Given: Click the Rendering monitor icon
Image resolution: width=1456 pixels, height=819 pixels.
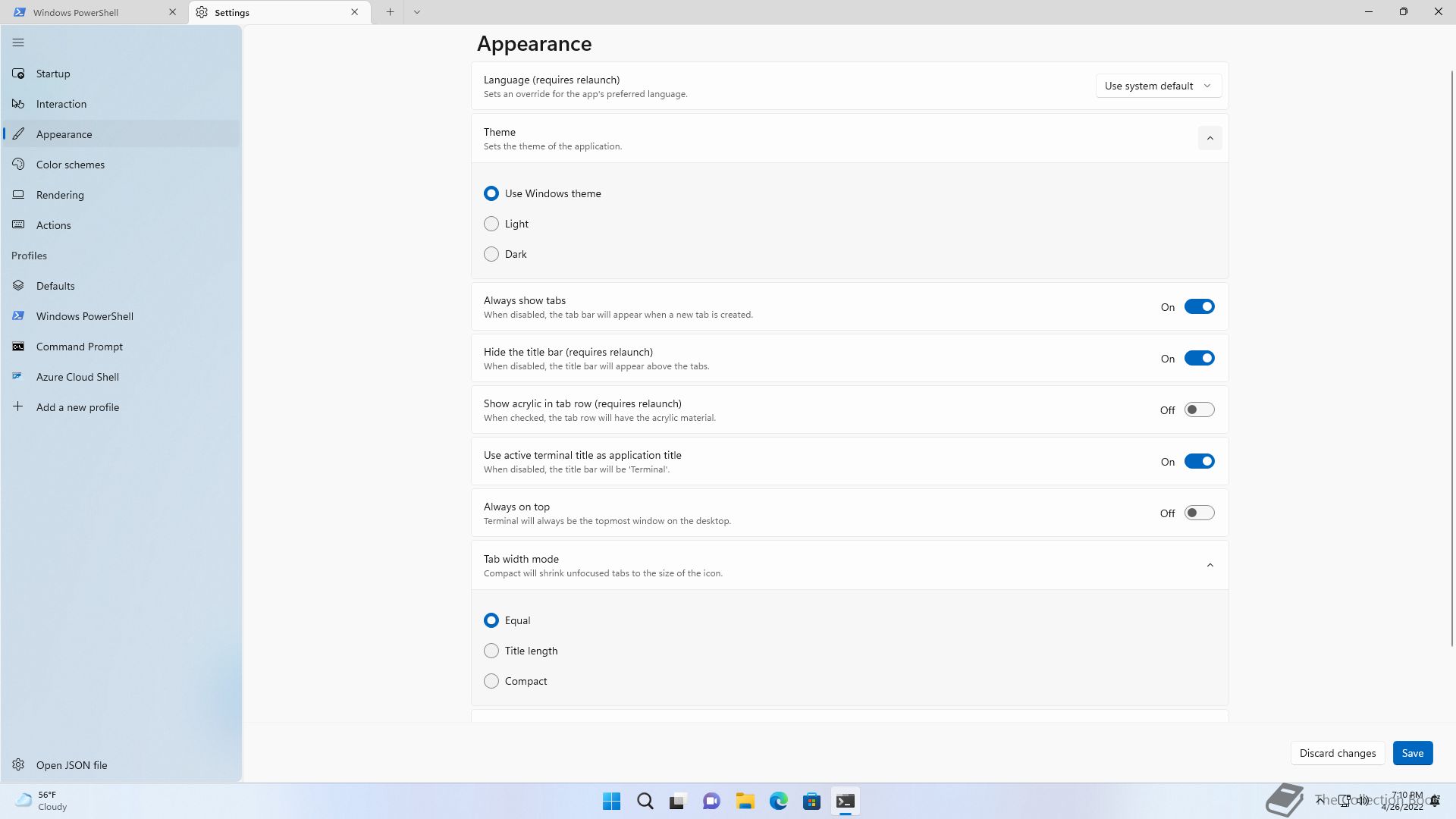Looking at the screenshot, I should [18, 195].
